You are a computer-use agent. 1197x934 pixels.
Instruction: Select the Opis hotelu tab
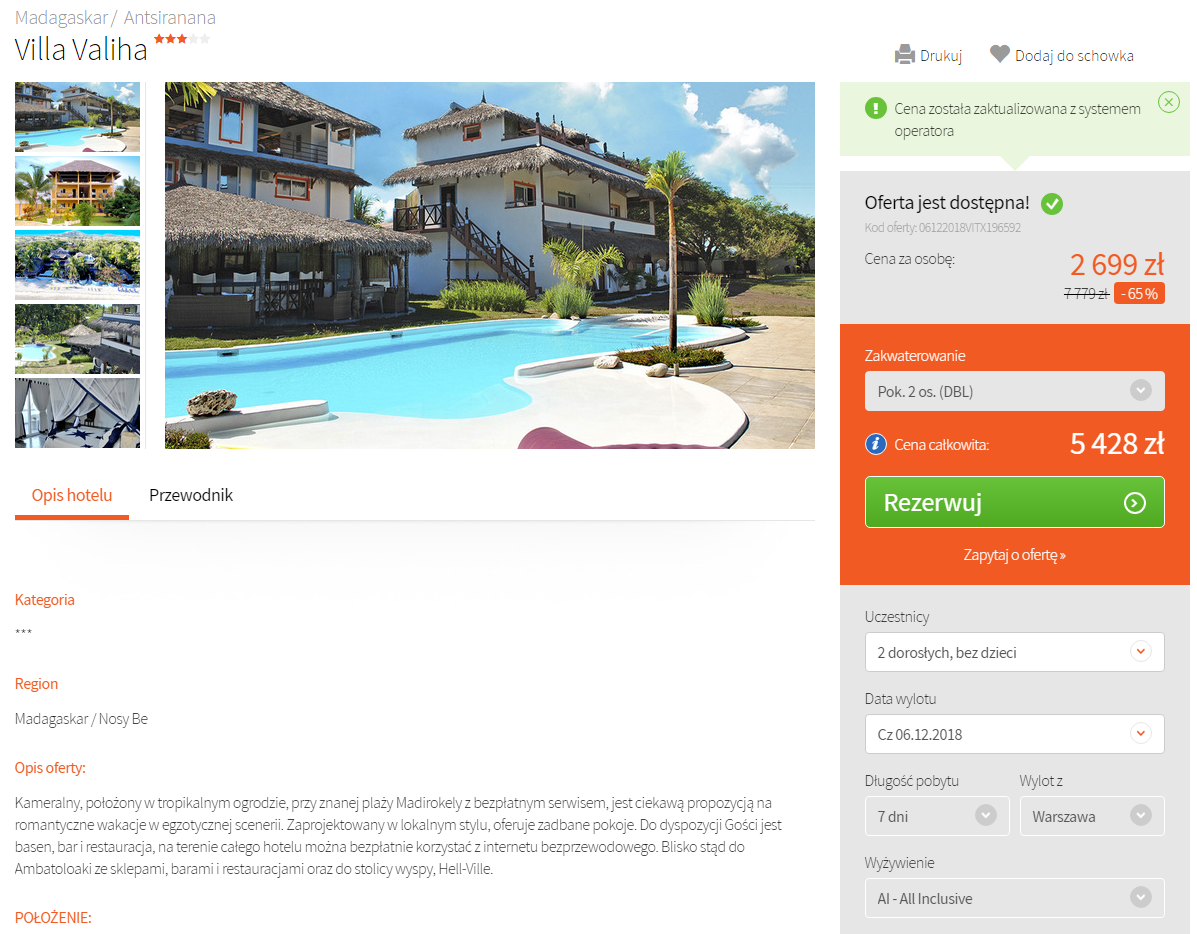coord(72,495)
